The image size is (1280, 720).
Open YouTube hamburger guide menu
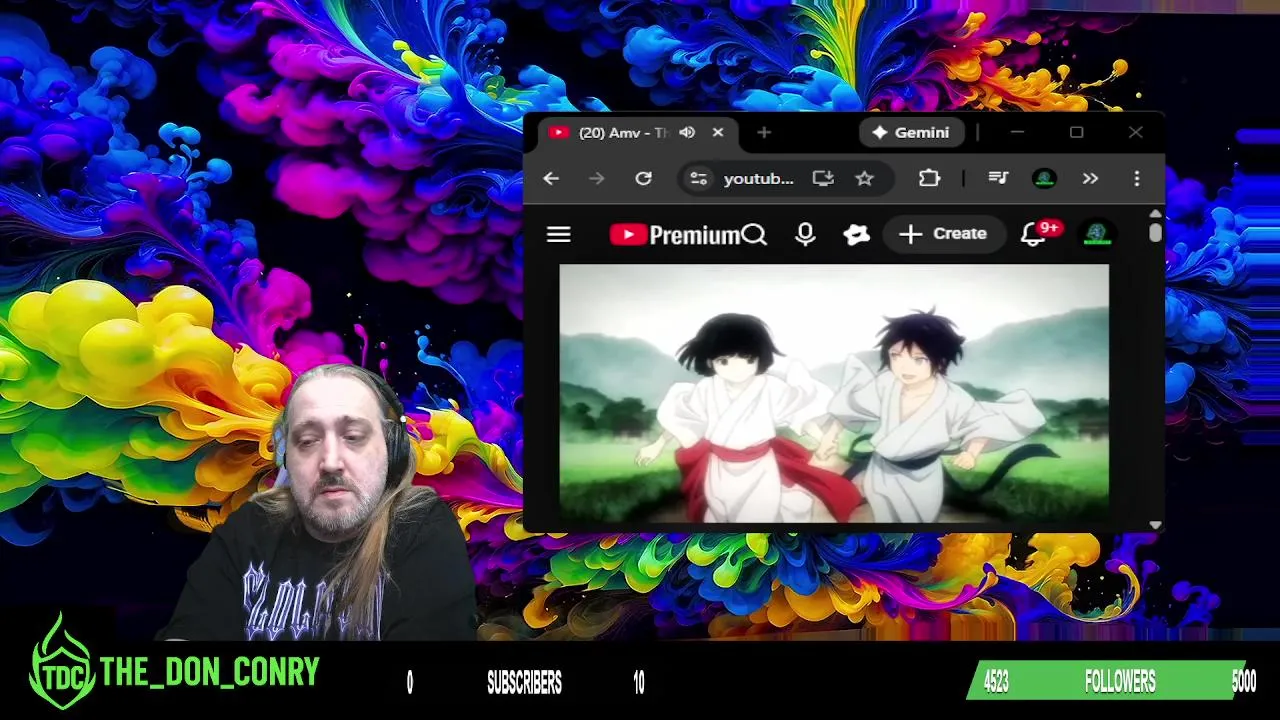click(x=559, y=234)
